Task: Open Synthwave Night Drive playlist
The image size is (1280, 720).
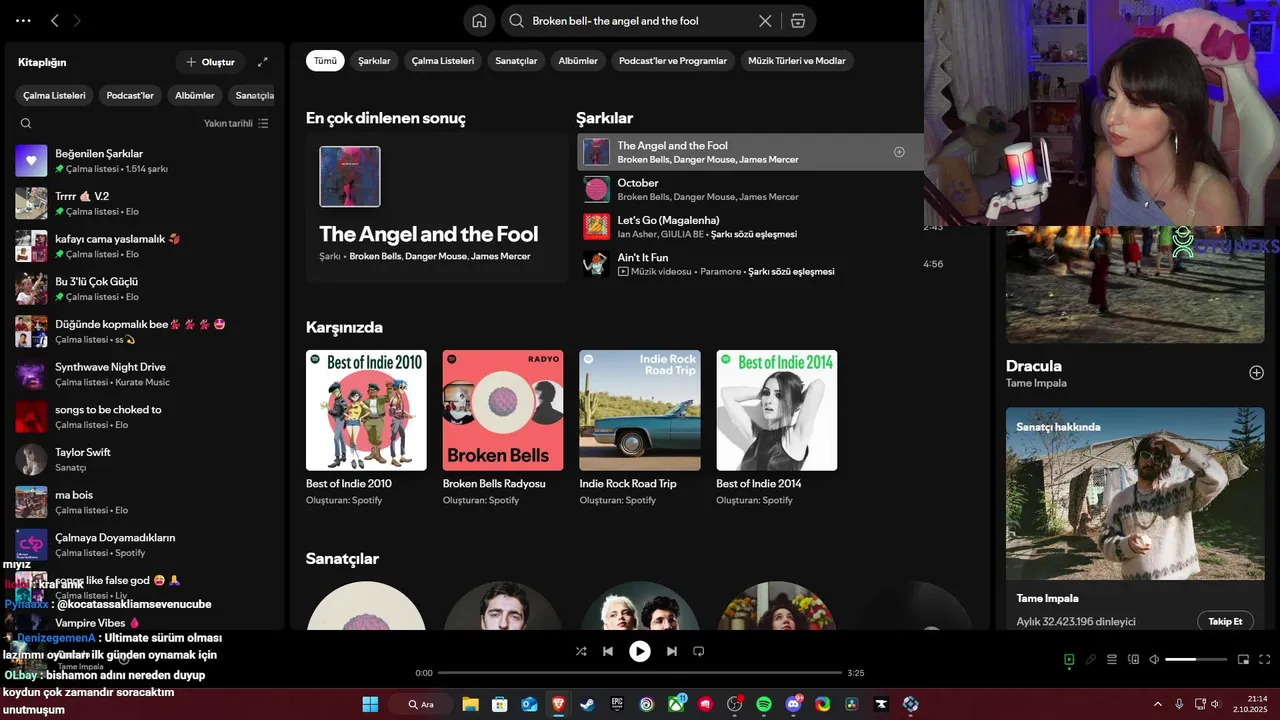Action: click(145, 374)
